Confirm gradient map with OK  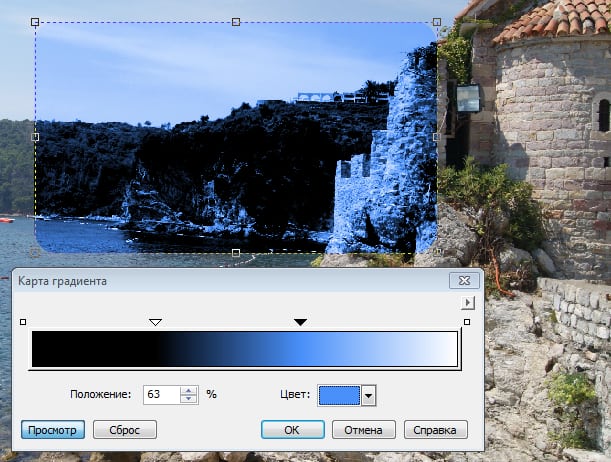[292, 430]
